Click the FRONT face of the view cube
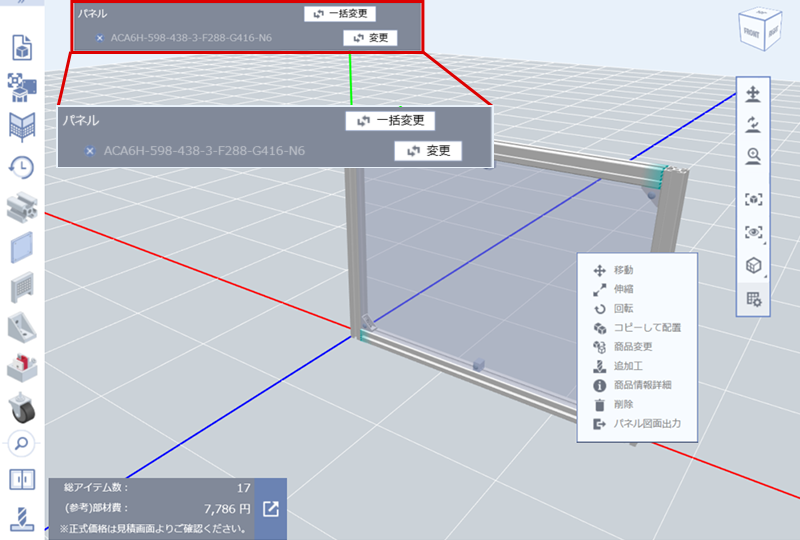Screen dimensions: 800x540 click(751, 31)
